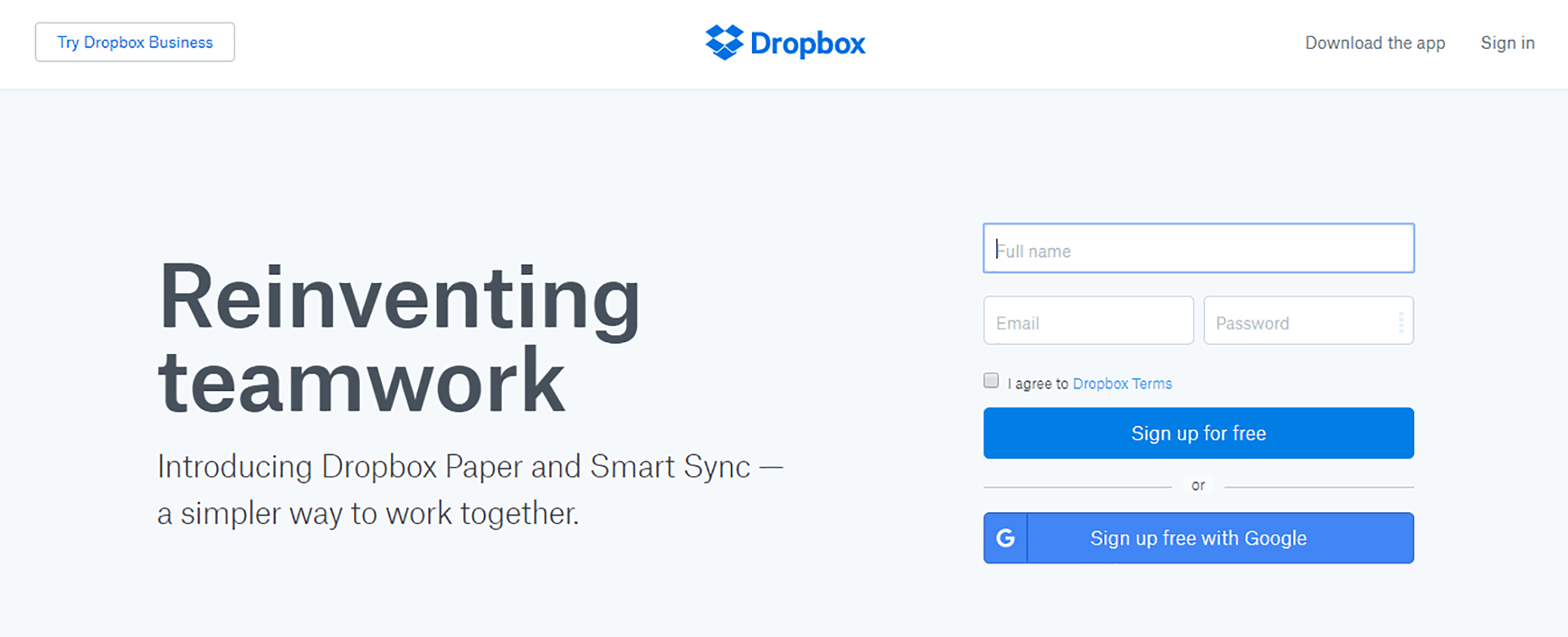Tick the I agree to terms checkbox

pyautogui.click(x=991, y=381)
